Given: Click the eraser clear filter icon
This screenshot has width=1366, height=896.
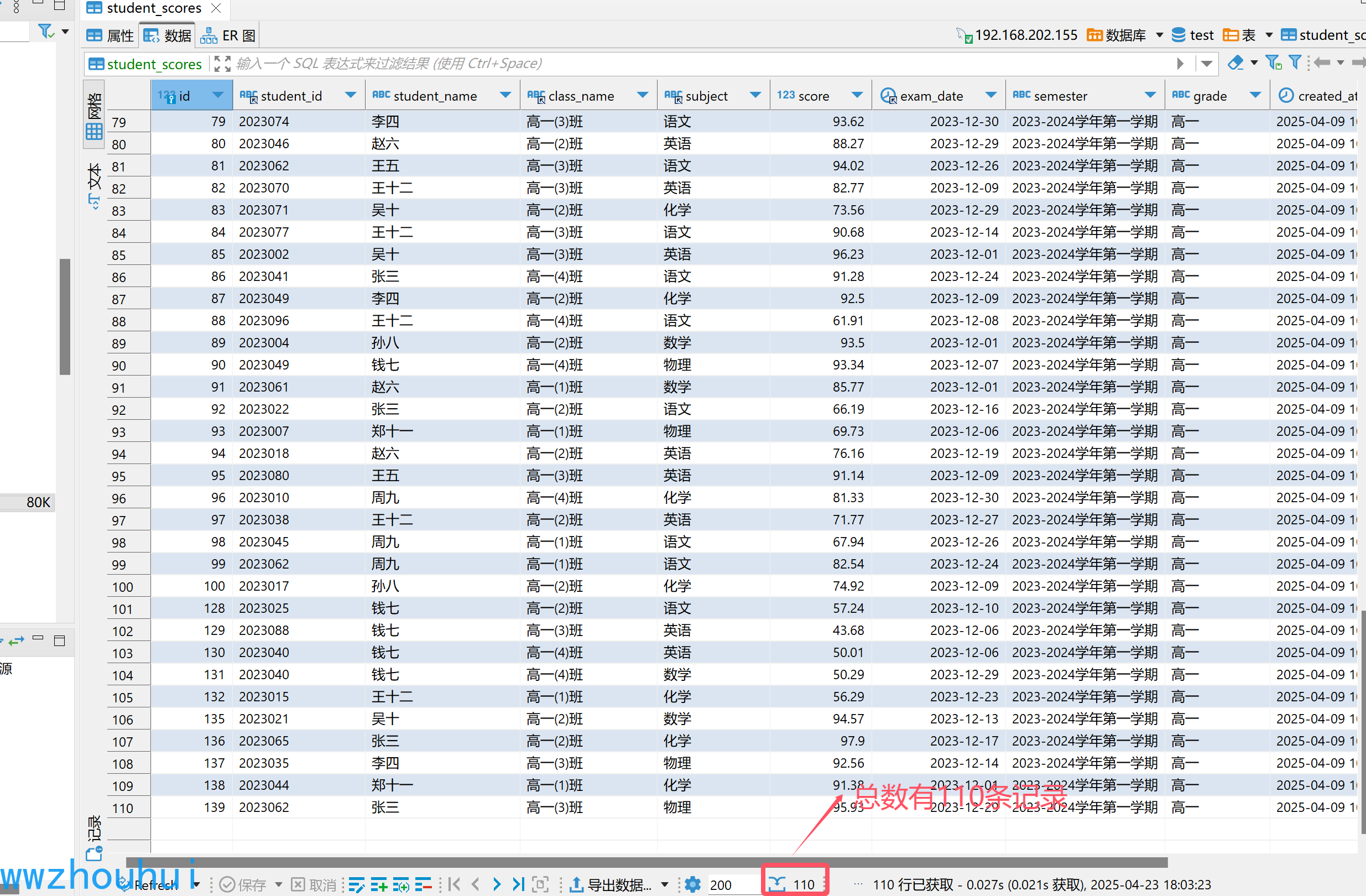Looking at the screenshot, I should pos(1235,63).
